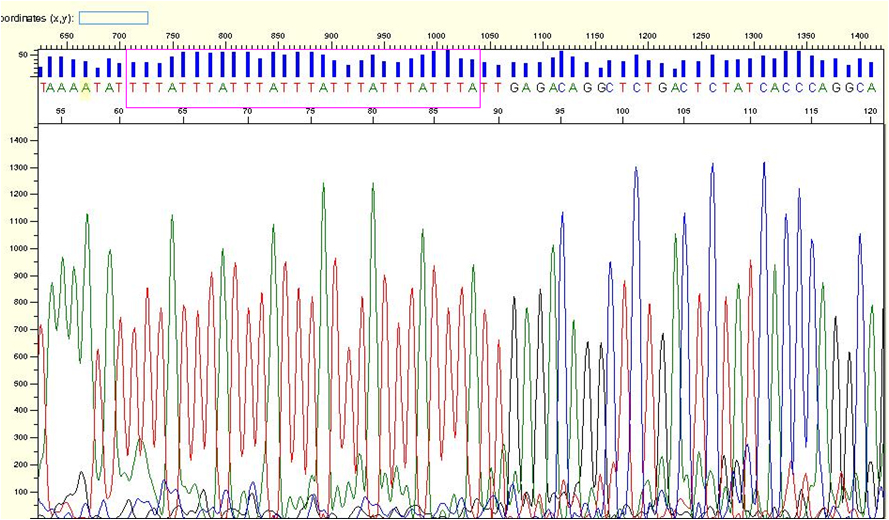889x520 pixels.
Task: Click base position label 120
Action: pos(871,111)
